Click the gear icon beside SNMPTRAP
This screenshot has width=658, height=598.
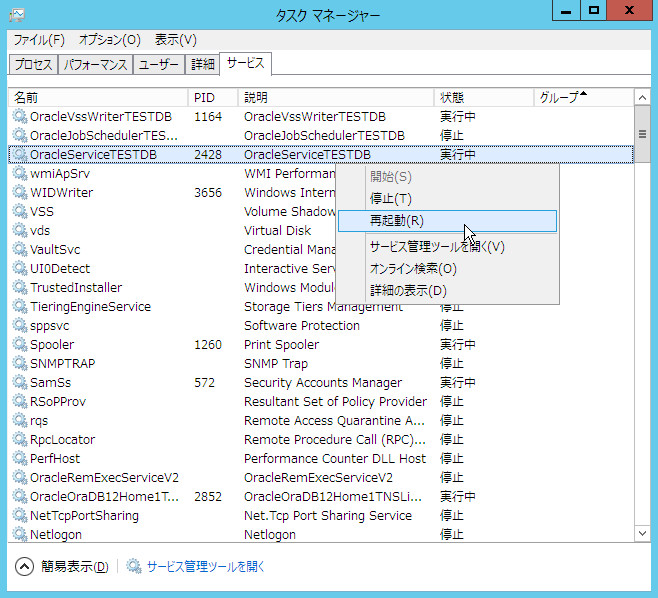point(20,363)
